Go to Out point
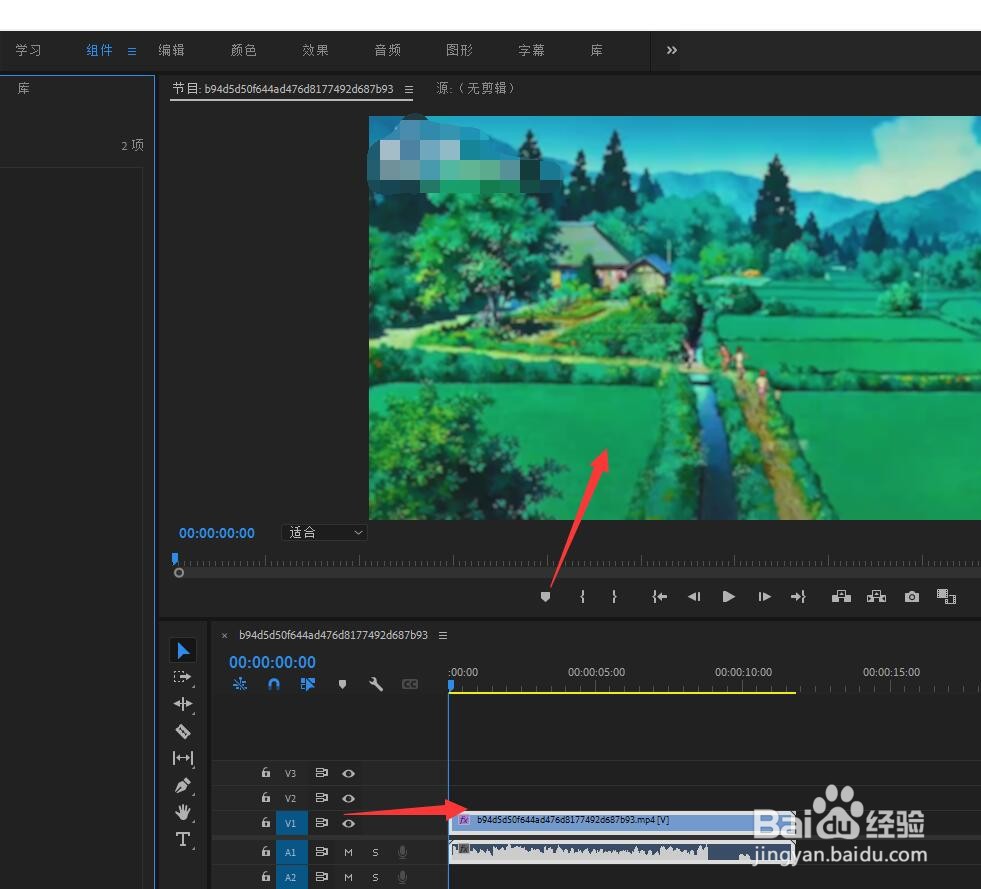Screen dimensions: 981x889 pyautogui.click(x=798, y=597)
